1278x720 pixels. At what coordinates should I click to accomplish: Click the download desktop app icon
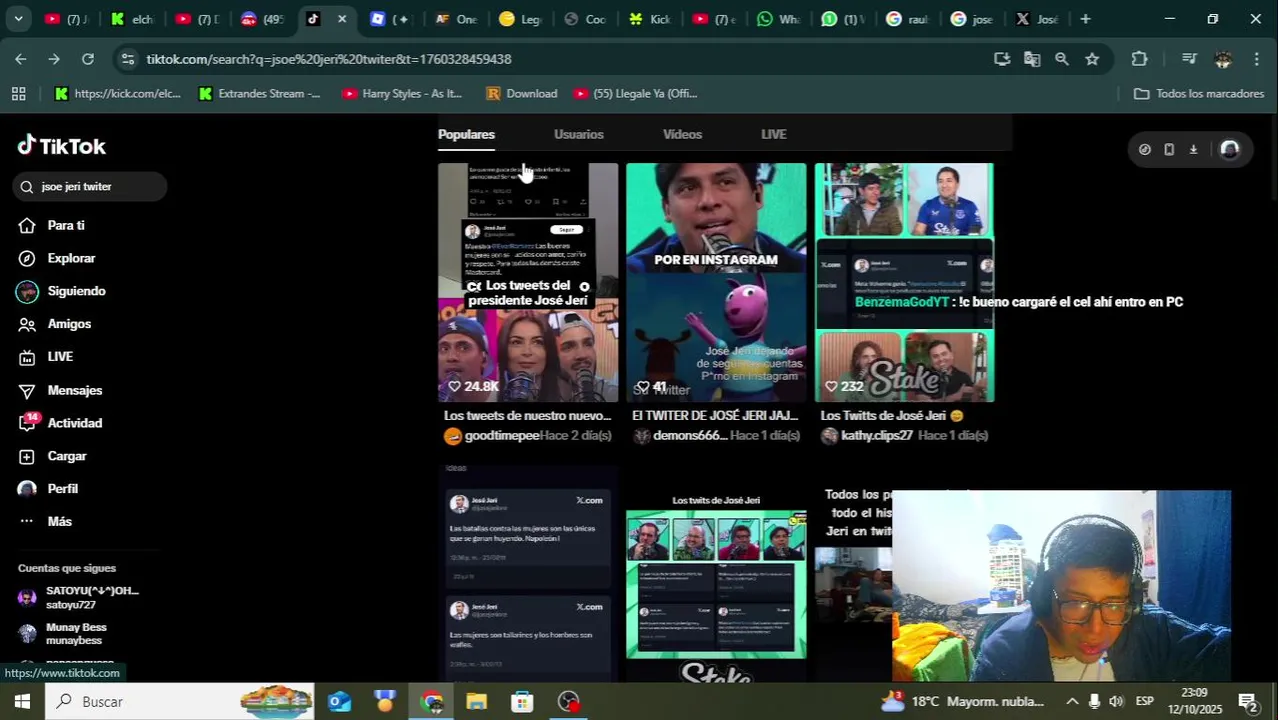point(1193,149)
